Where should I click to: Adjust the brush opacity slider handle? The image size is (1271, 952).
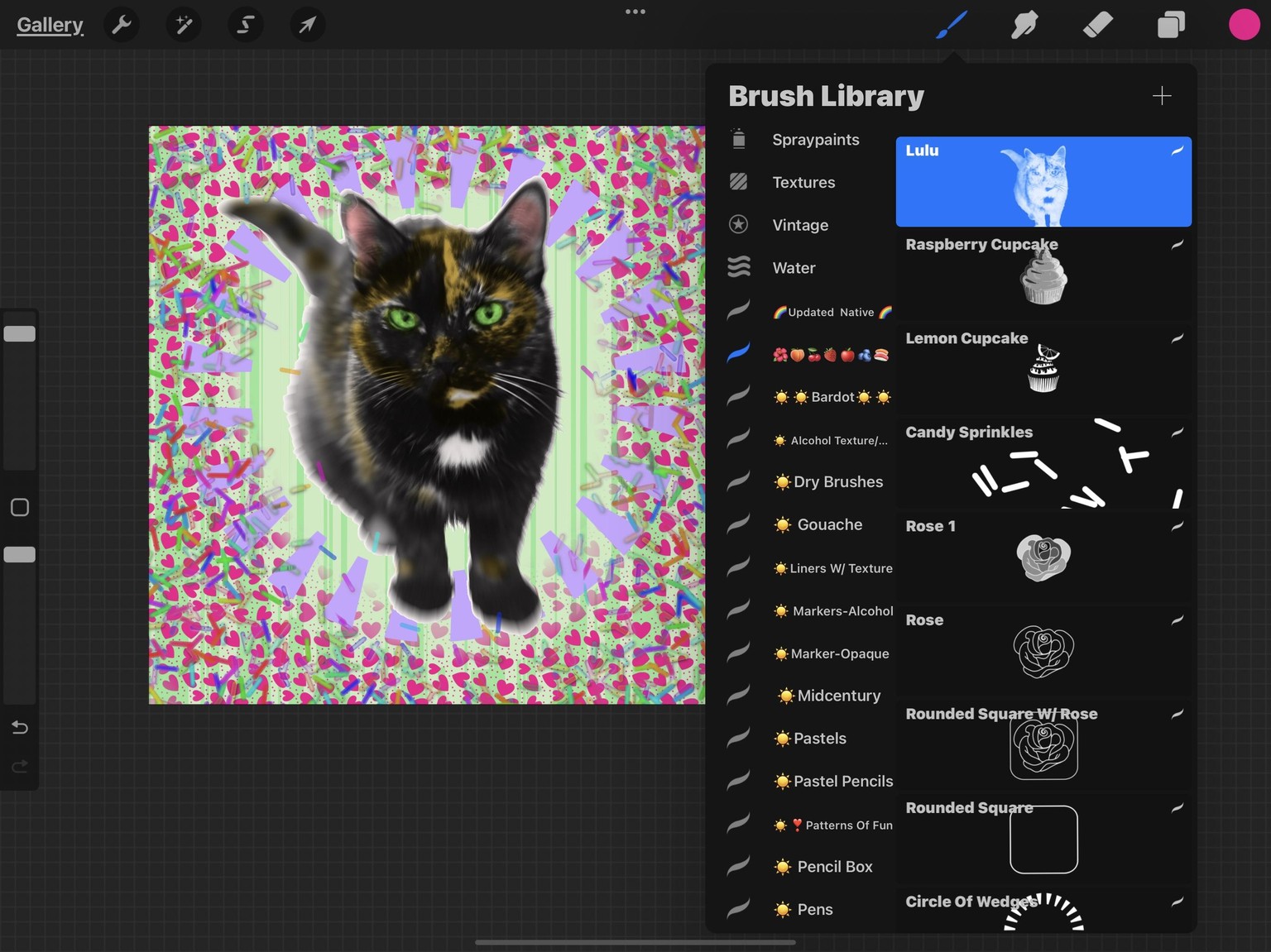click(x=20, y=555)
